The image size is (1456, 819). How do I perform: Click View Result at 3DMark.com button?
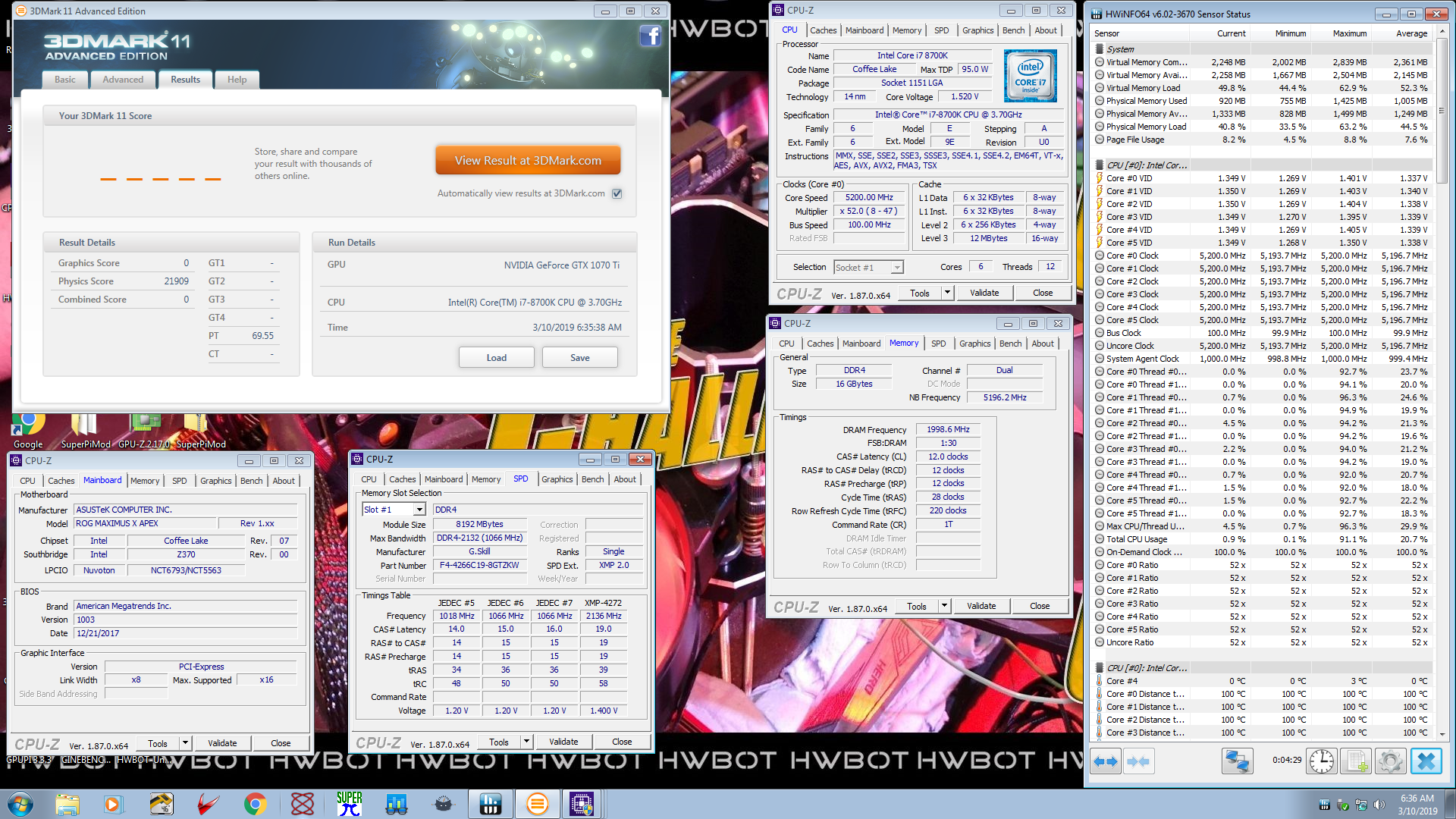pos(528,160)
